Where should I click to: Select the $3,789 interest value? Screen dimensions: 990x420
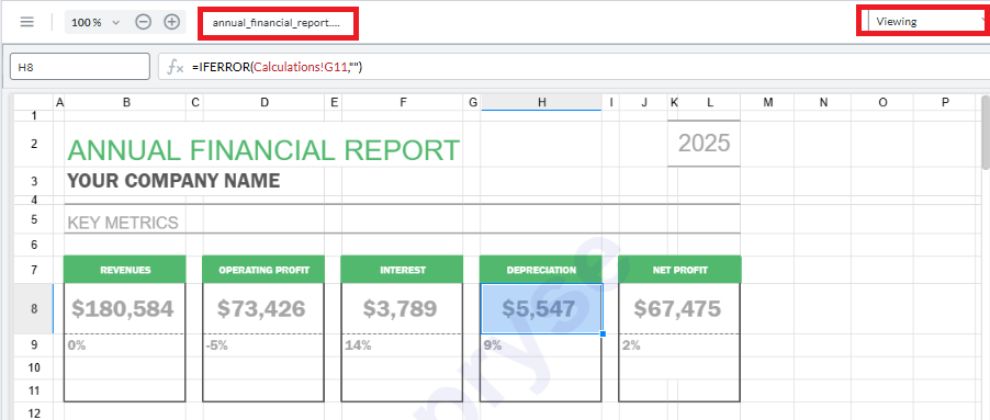pos(400,309)
